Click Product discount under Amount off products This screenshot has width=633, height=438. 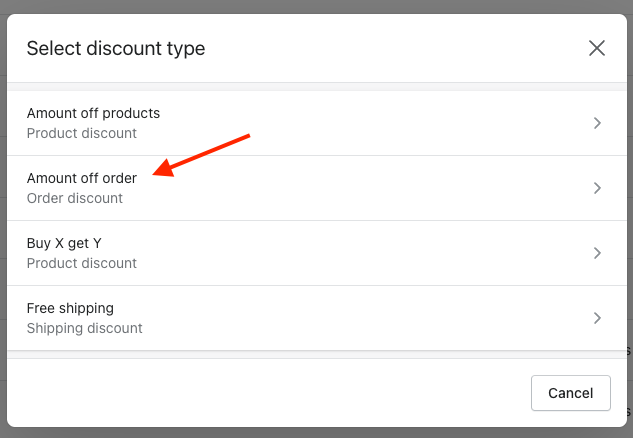pyautogui.click(x=82, y=133)
